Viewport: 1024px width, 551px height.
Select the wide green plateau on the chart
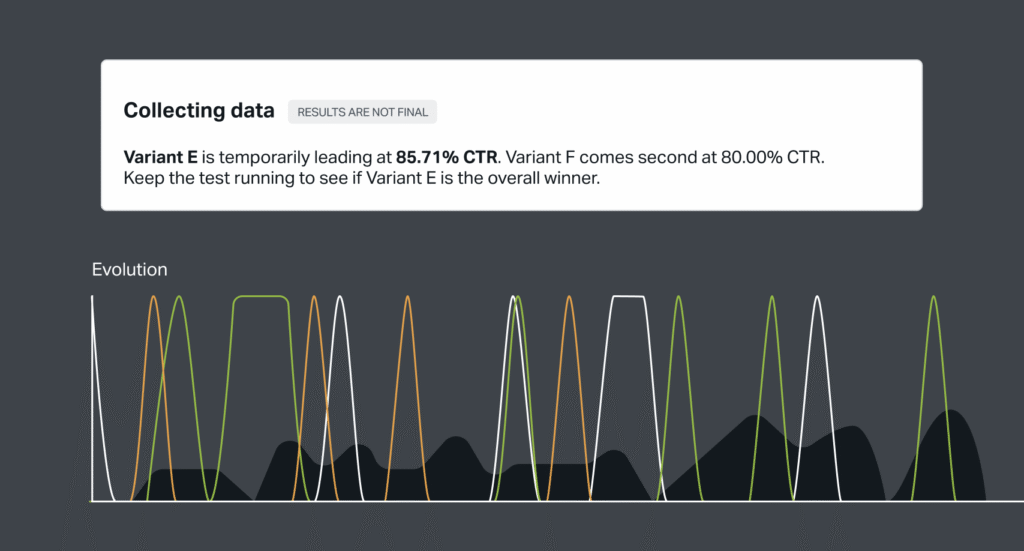260,296
